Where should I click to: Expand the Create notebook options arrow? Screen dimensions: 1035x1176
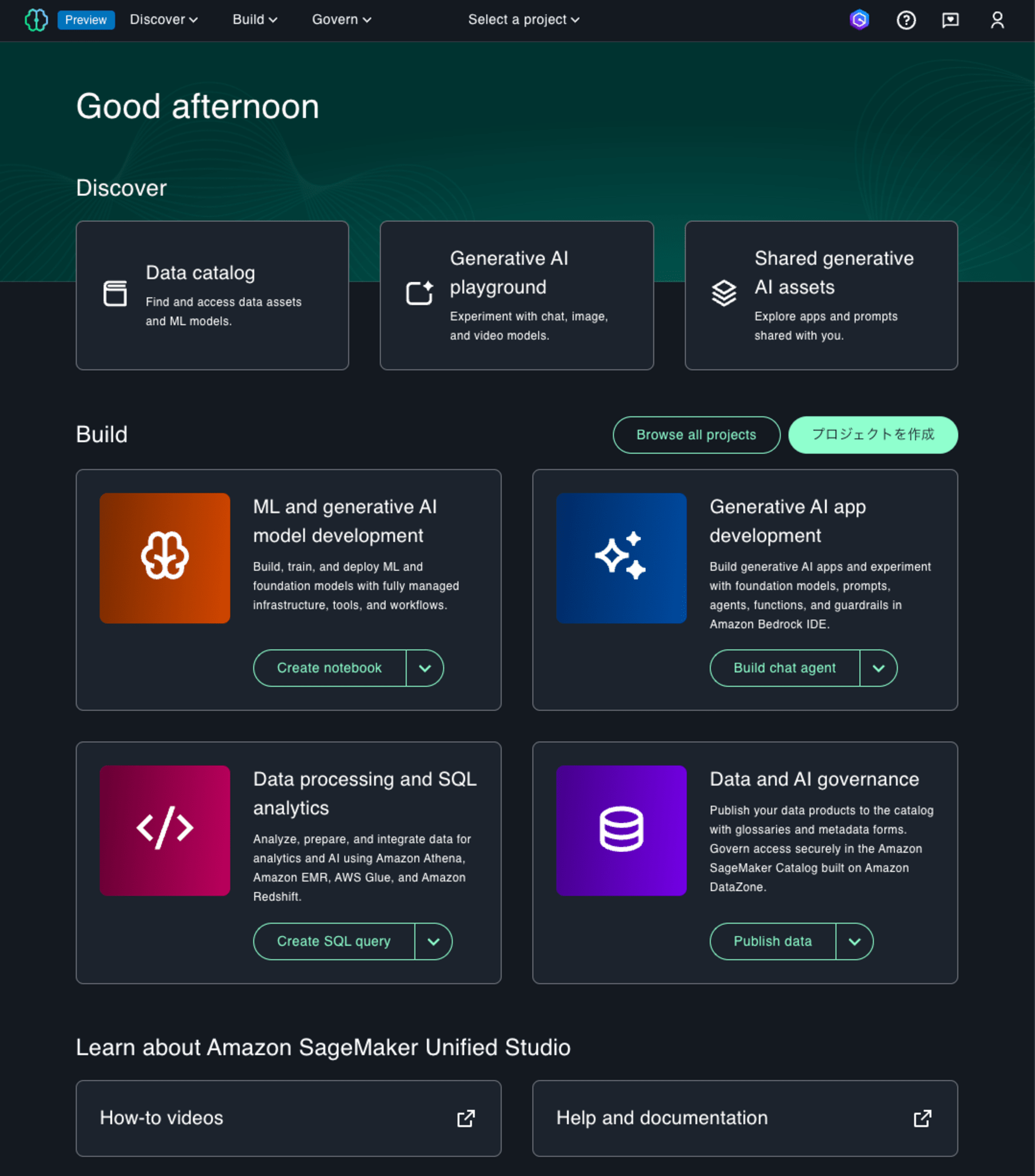pos(425,667)
